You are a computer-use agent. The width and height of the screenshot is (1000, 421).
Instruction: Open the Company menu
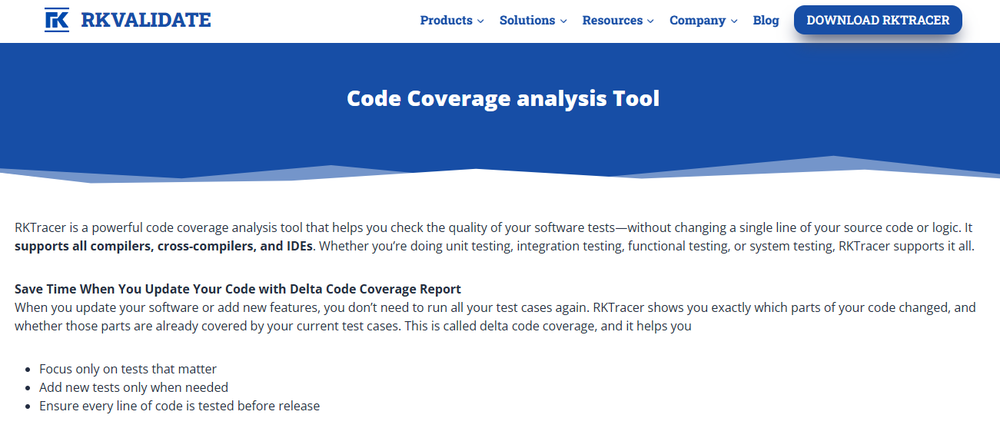point(698,20)
